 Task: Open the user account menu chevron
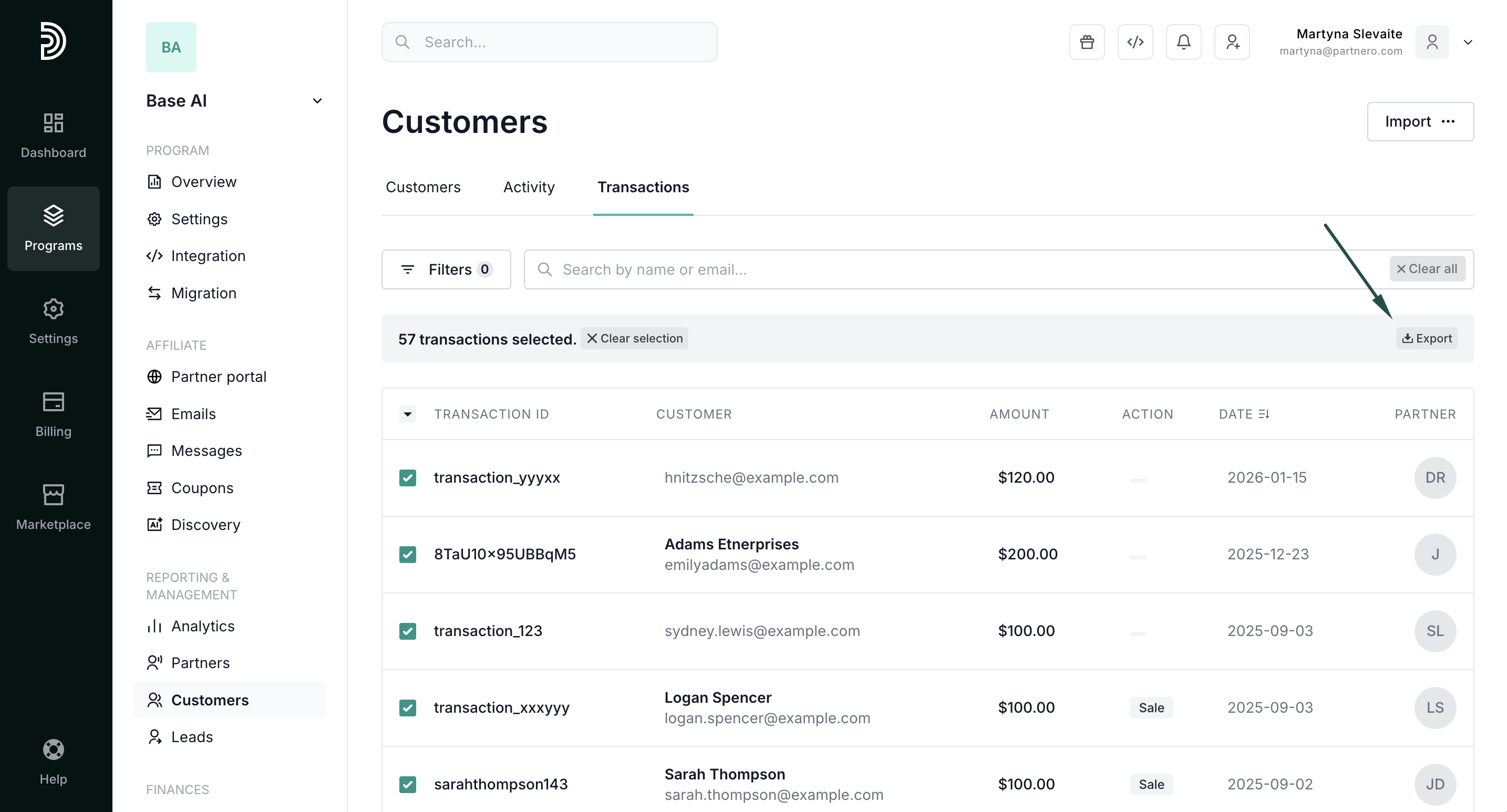(x=1467, y=42)
